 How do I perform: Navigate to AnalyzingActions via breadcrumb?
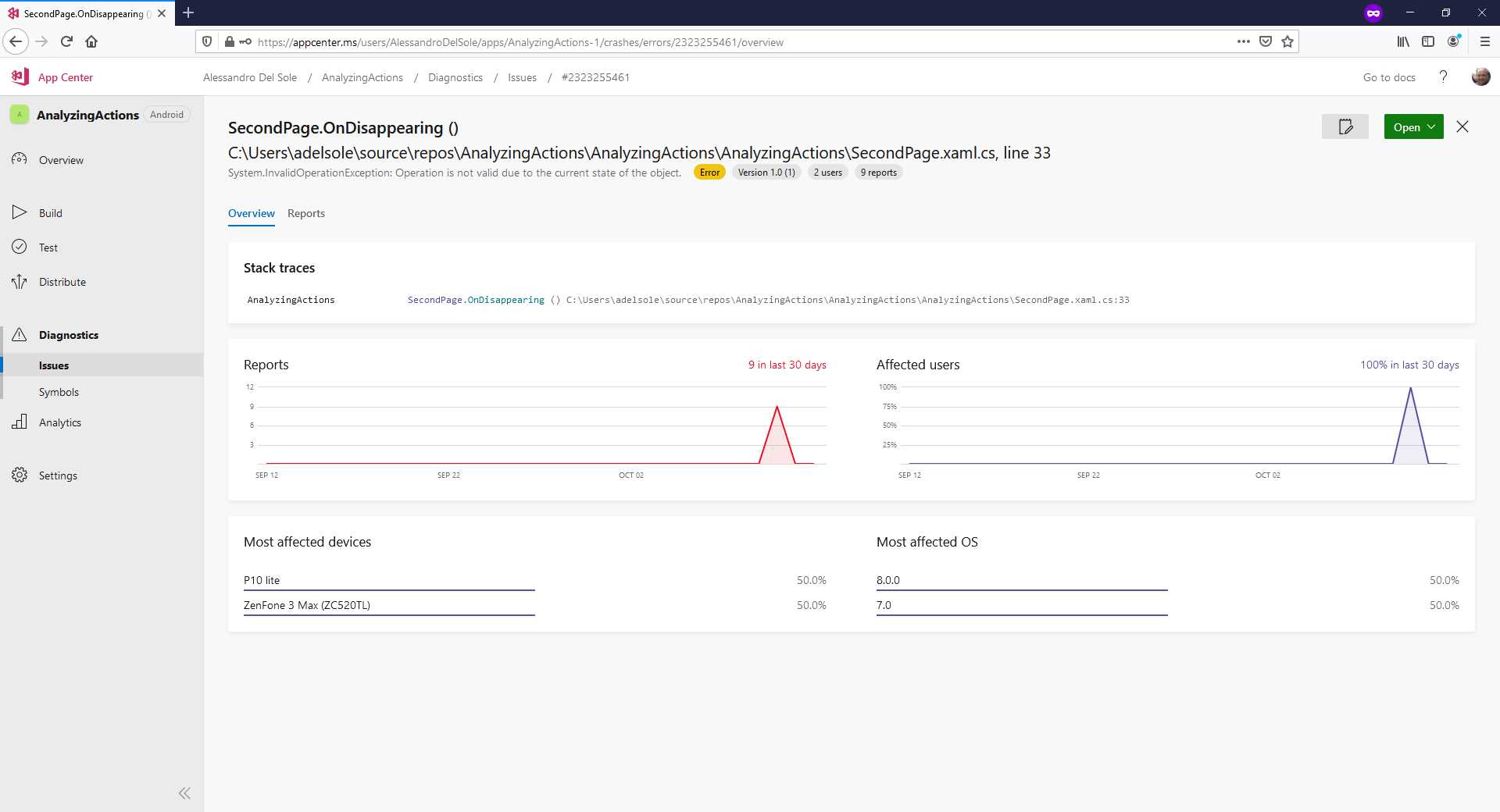click(x=362, y=77)
